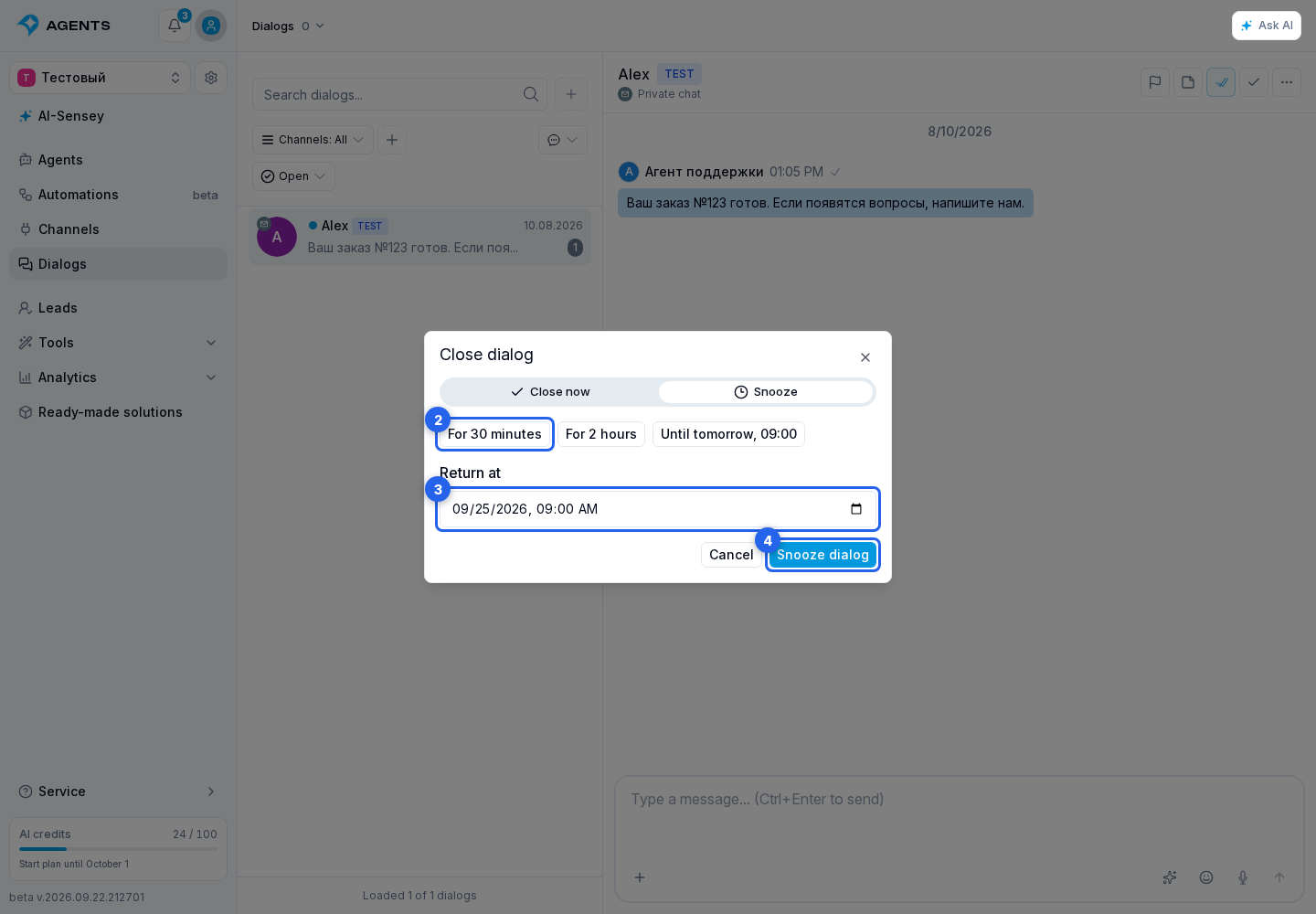The image size is (1316, 914).
Task: Go to Leads section
Action: [x=118, y=308]
